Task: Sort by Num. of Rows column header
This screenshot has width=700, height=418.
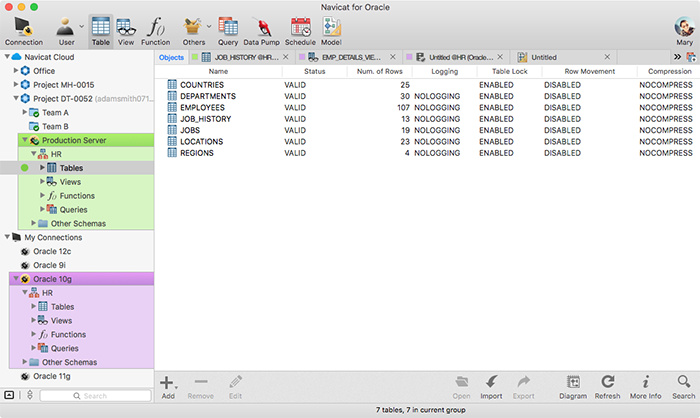Action: 379,71
